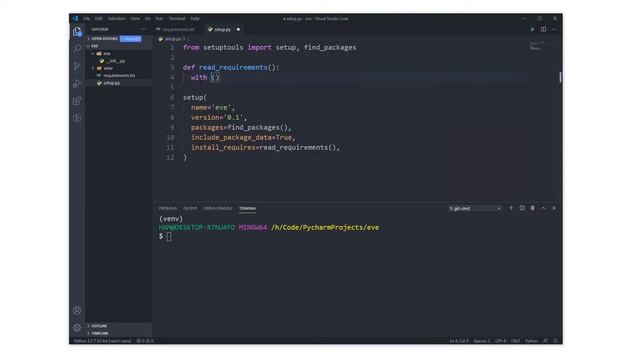Close the terminal panel
The height and width of the screenshot is (360, 640).
554,208
